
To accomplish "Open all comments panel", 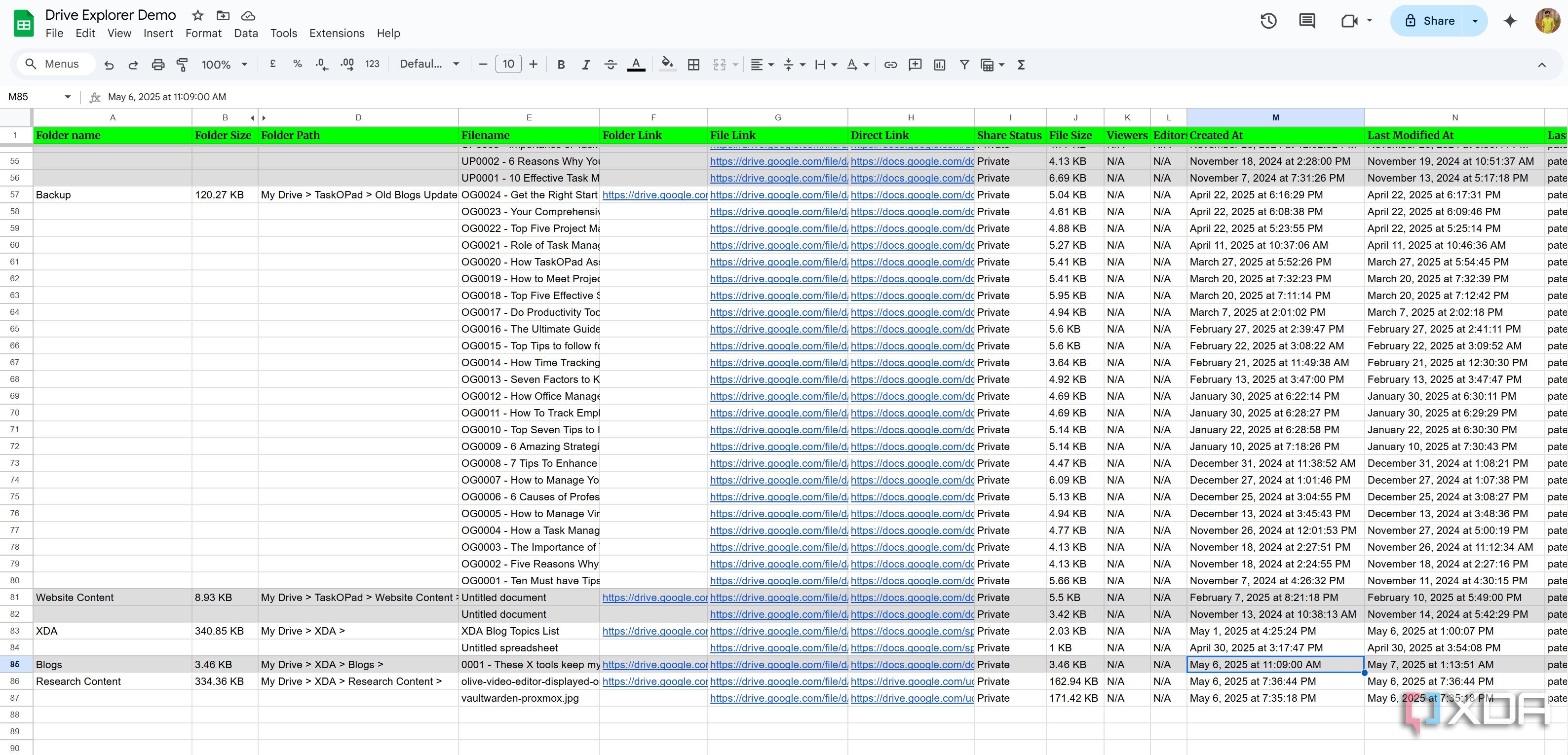I will [1307, 21].
